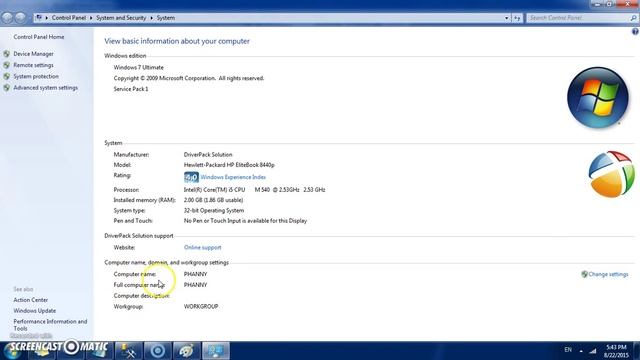The height and width of the screenshot is (360, 640).
Task: Click the magnifier search icon
Action: pyautogui.click(x=633, y=18)
